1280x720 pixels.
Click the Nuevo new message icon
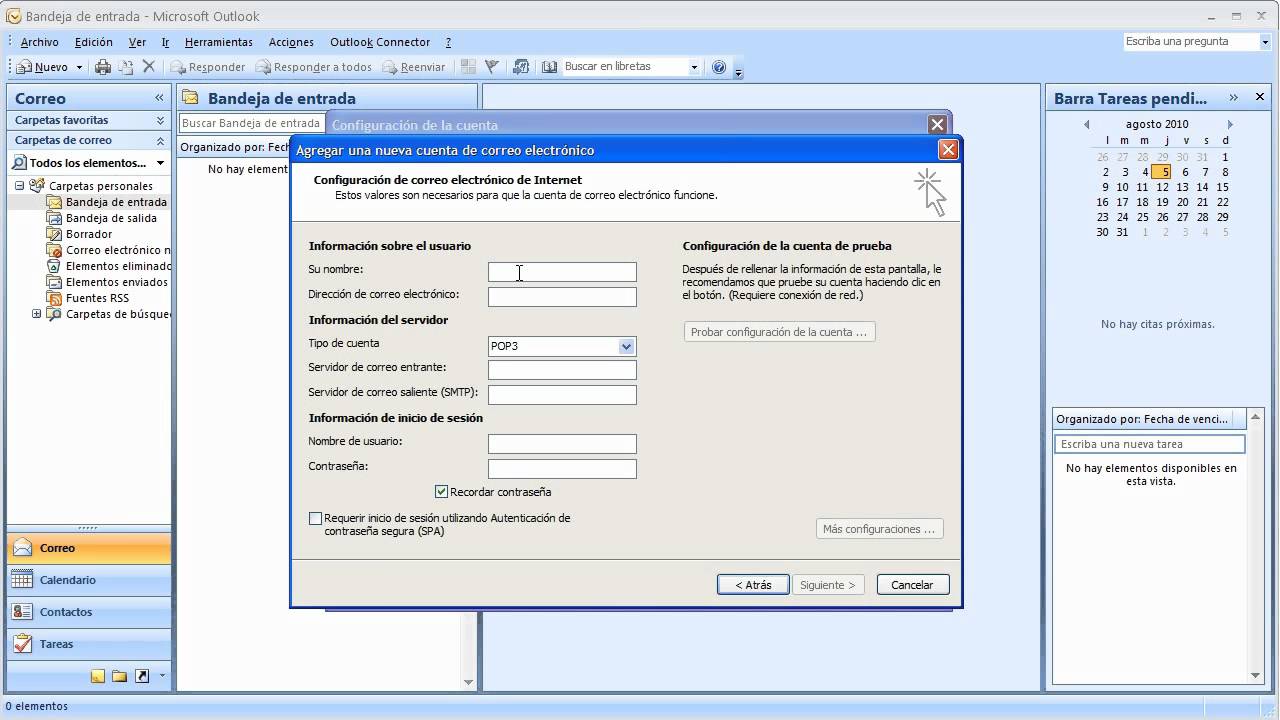(24, 67)
